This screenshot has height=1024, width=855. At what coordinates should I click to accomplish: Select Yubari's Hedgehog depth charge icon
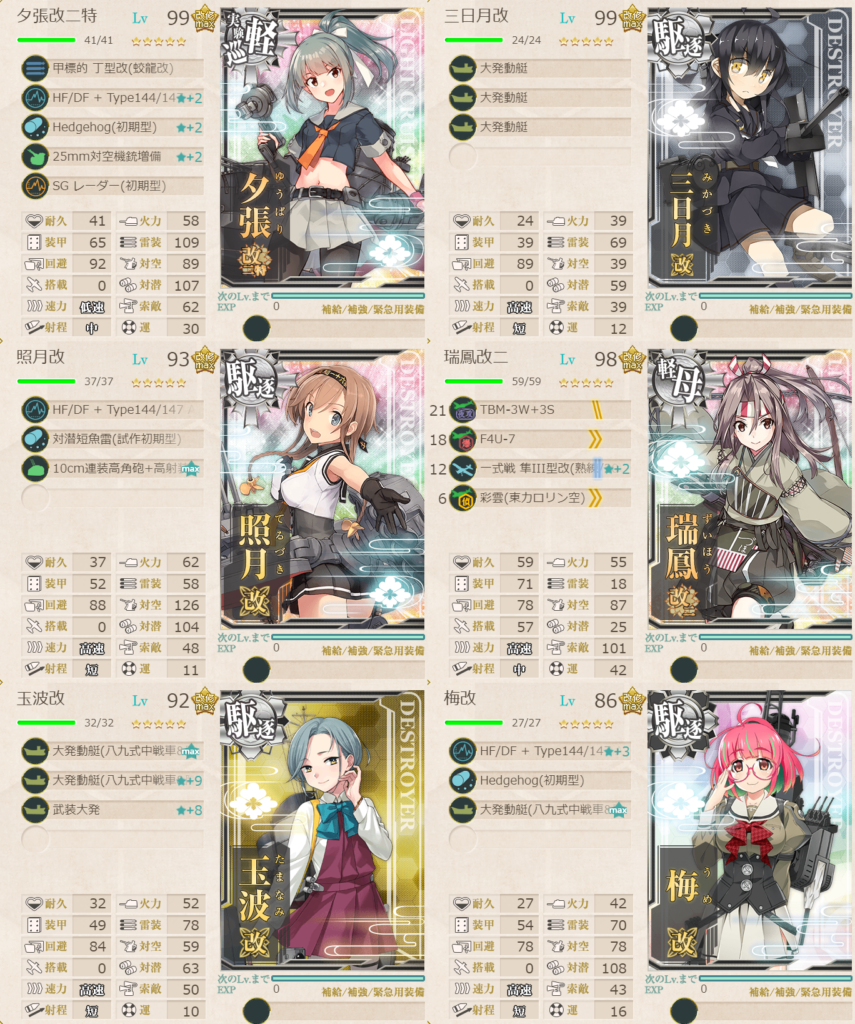(35, 127)
